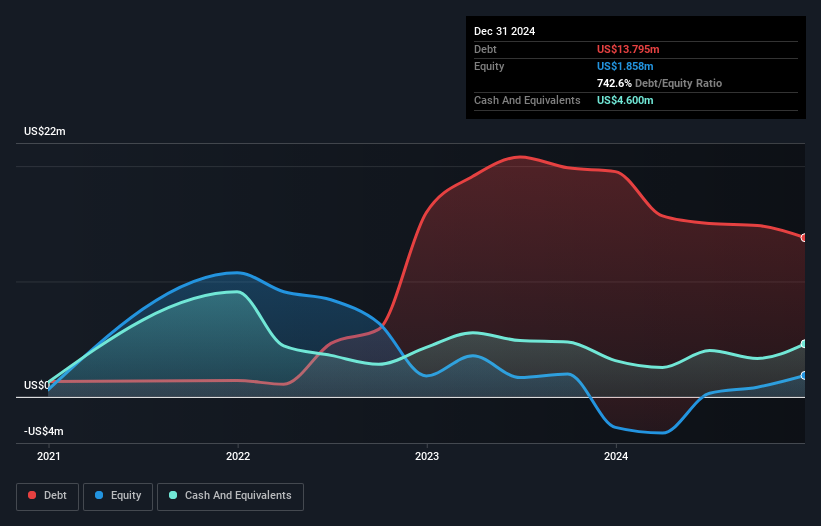This screenshot has width=821, height=526.
Task: Toggle Cash And Equivalents legend button
Action: point(230,496)
